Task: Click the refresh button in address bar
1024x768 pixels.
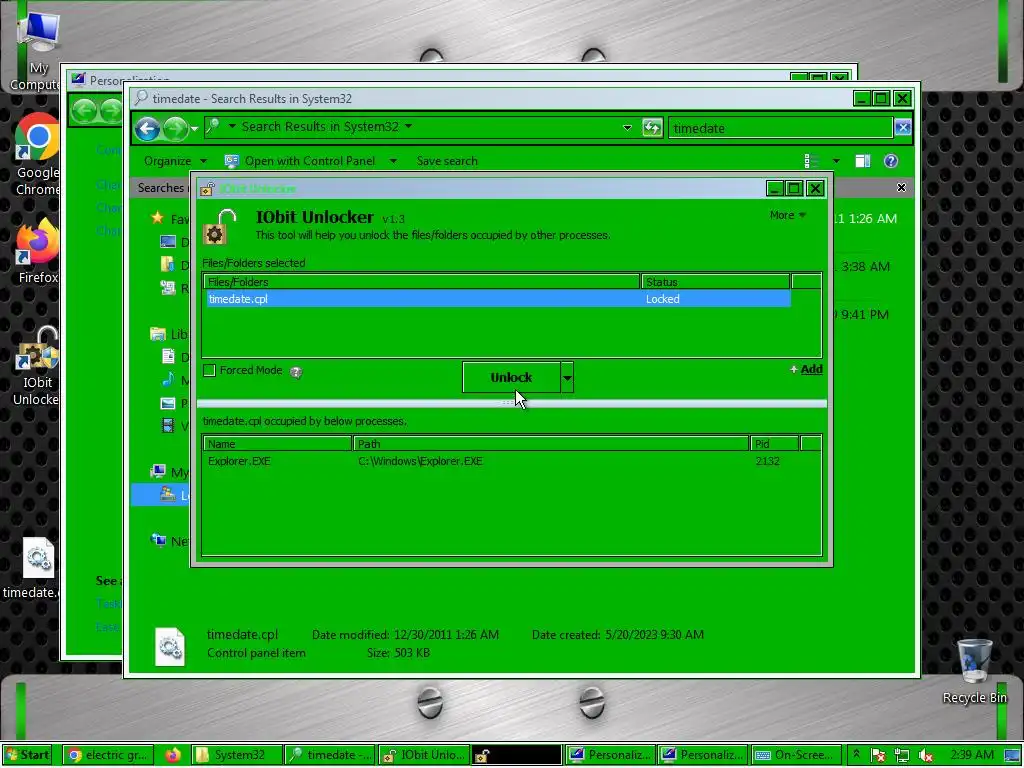Action: pos(652,127)
